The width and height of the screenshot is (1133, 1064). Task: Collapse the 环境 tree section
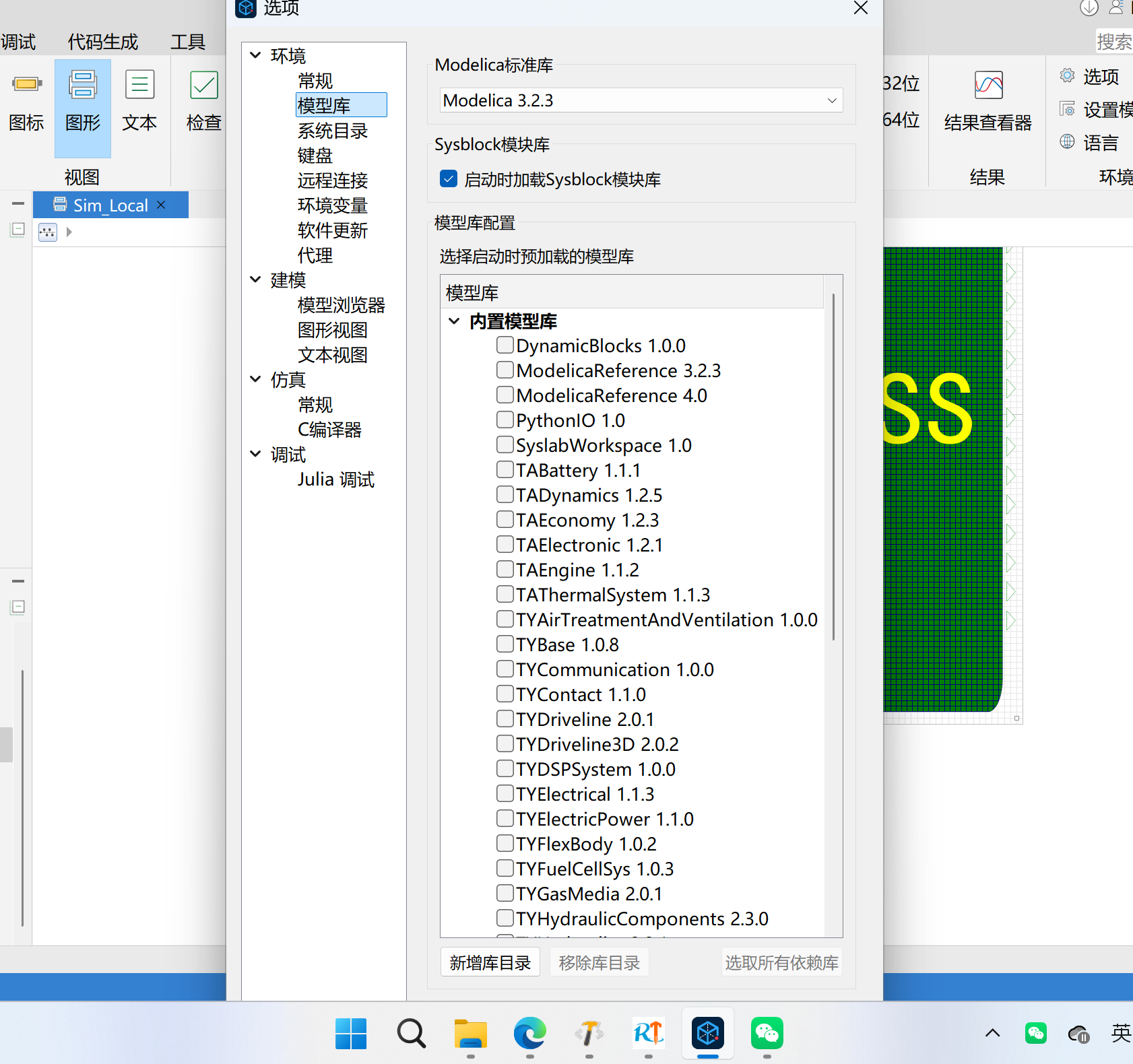point(256,55)
